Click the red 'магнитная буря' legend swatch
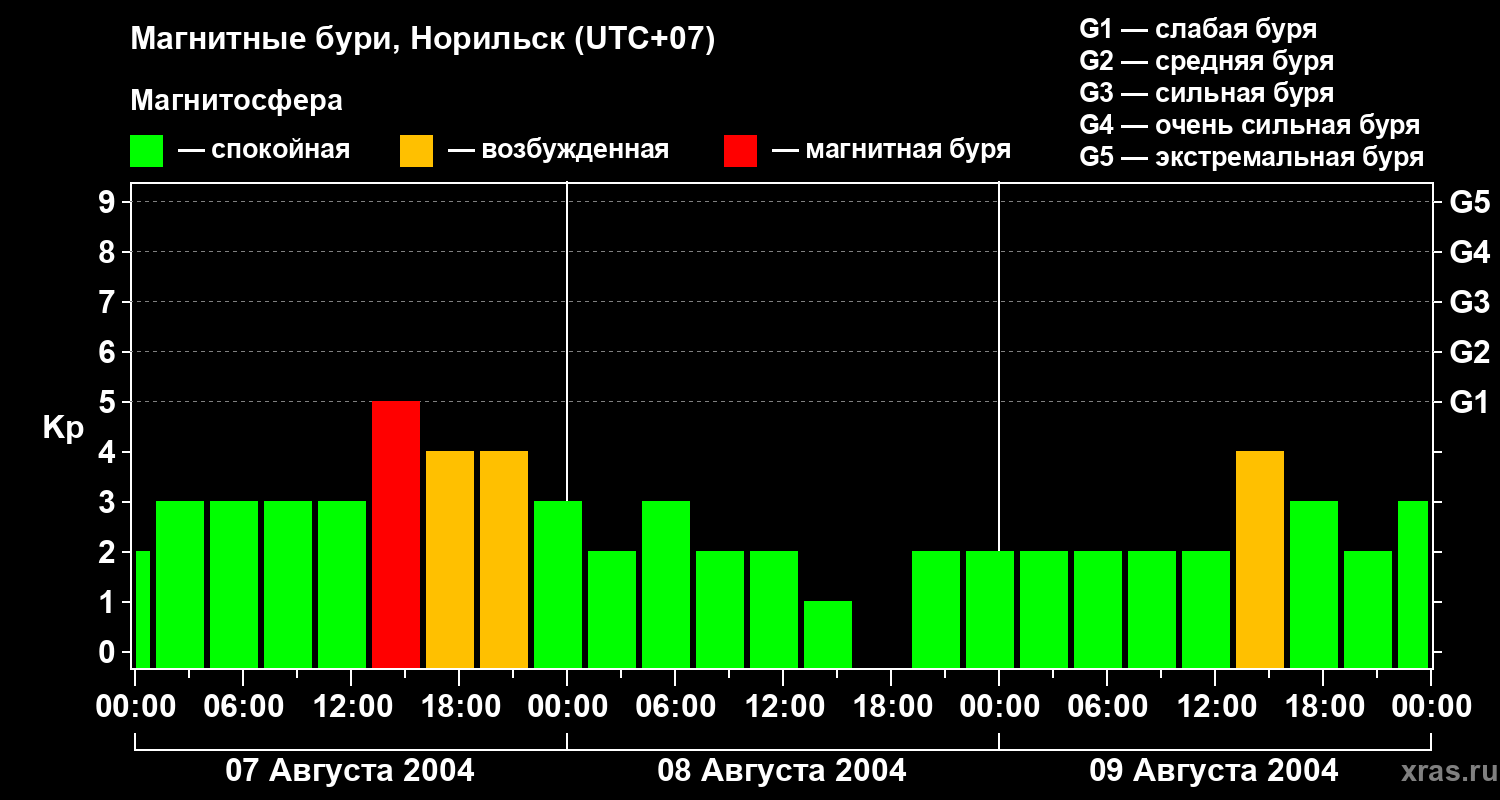This screenshot has width=1500, height=800. (740, 151)
